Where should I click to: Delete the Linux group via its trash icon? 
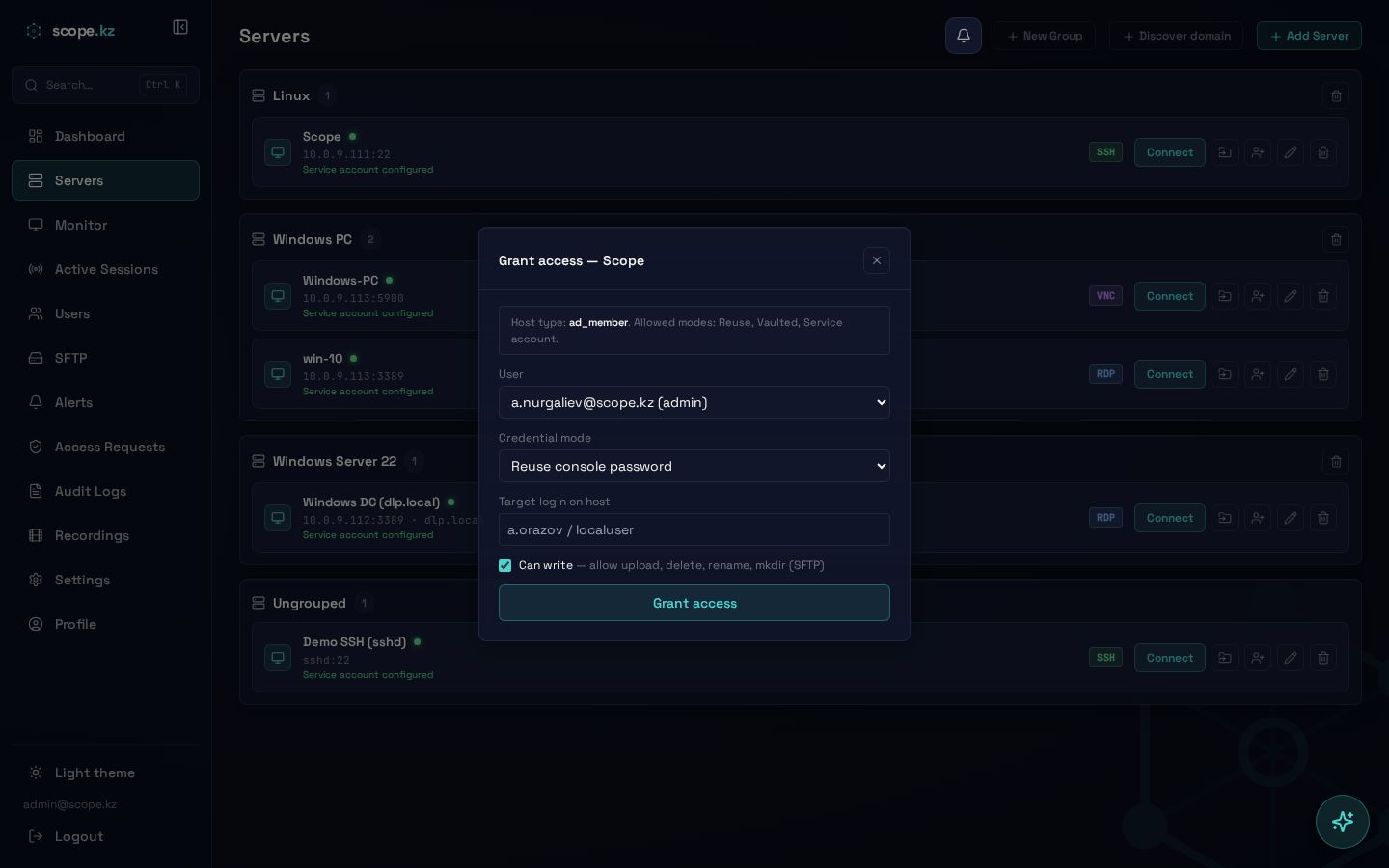[x=1336, y=95]
